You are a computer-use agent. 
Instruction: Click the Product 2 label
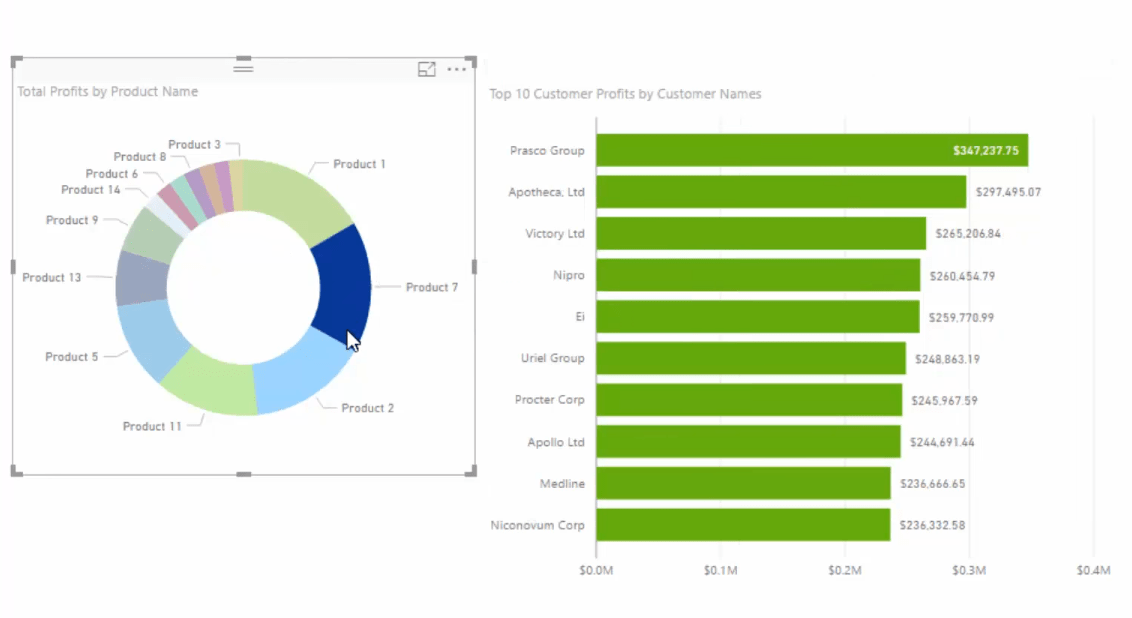[x=367, y=408]
